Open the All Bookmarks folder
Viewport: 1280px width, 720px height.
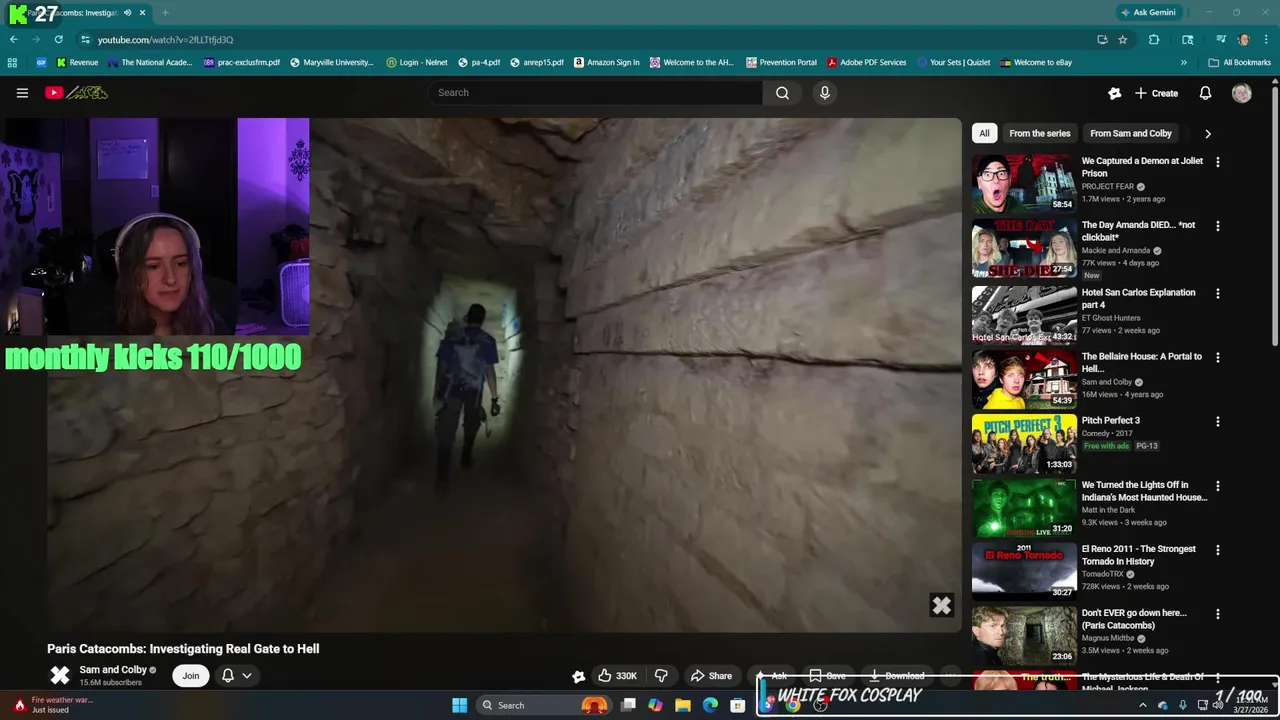[1240, 62]
